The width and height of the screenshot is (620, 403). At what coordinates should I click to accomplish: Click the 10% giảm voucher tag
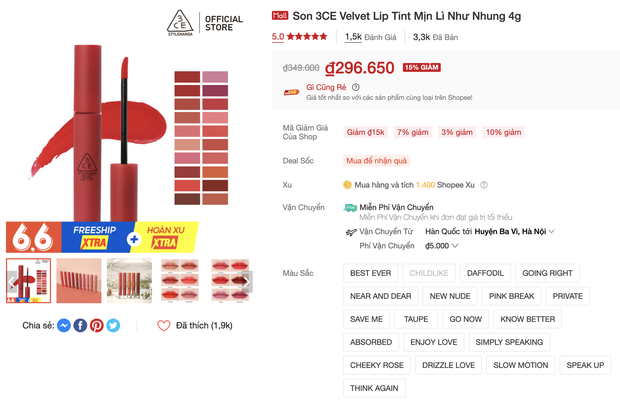point(503,132)
